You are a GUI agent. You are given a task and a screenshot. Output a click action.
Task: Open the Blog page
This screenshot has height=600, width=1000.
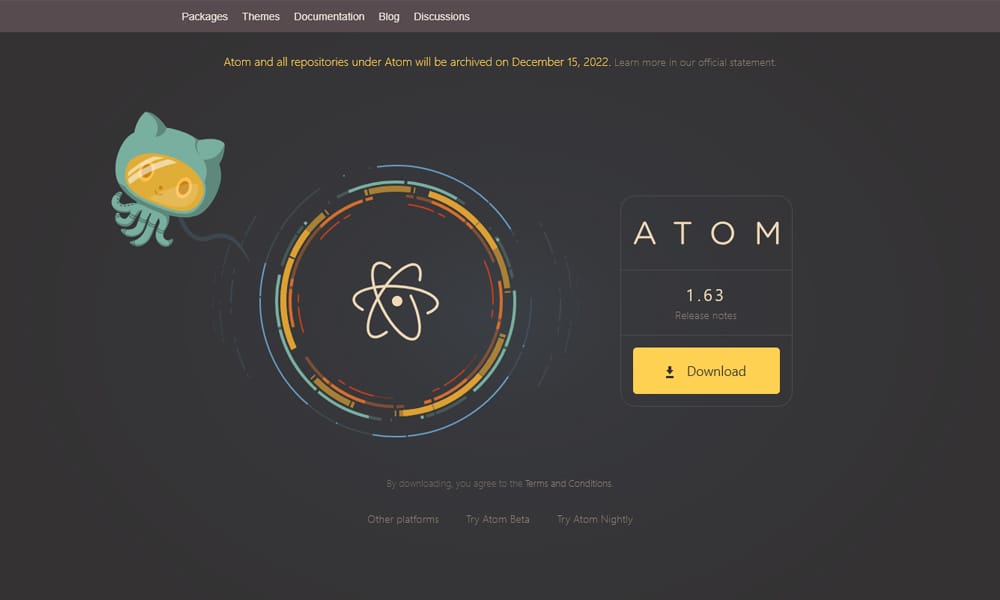(388, 16)
